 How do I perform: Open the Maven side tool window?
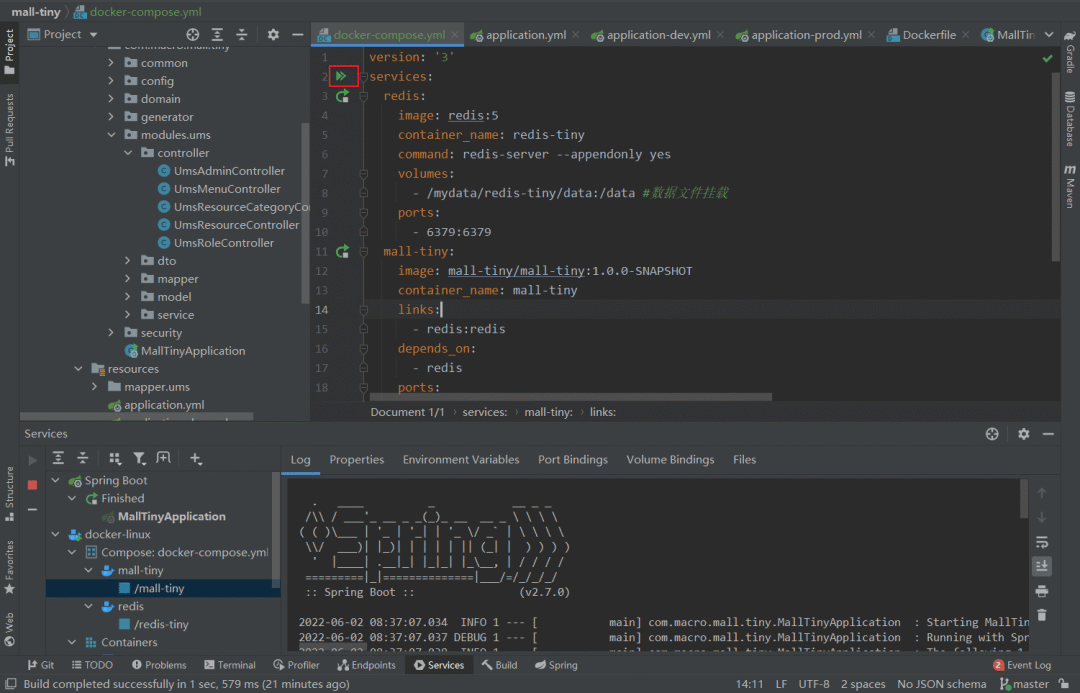coord(1070,186)
